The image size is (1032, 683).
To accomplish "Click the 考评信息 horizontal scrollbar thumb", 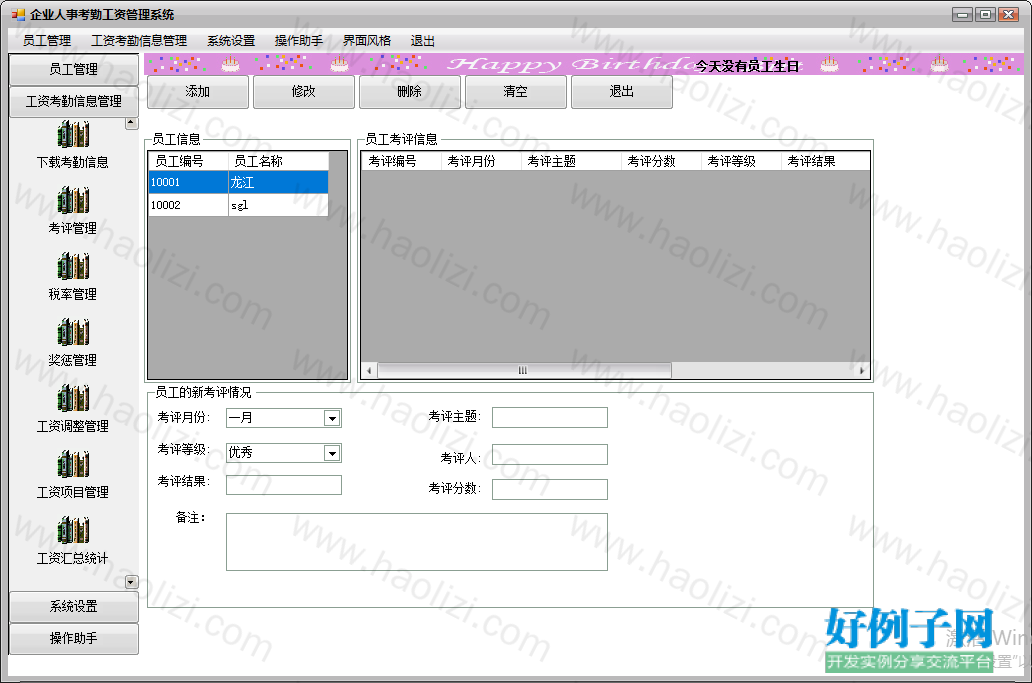I will click(x=524, y=370).
